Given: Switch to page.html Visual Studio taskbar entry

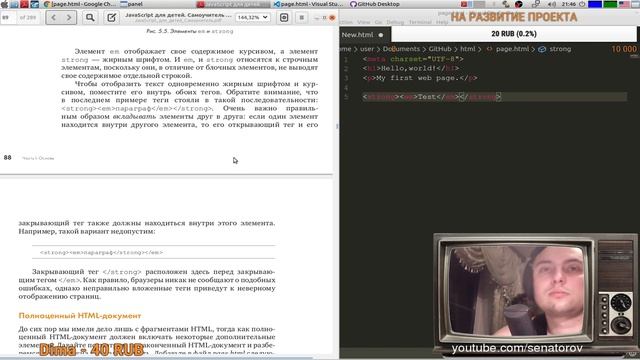Looking at the screenshot, I should [309, 4].
